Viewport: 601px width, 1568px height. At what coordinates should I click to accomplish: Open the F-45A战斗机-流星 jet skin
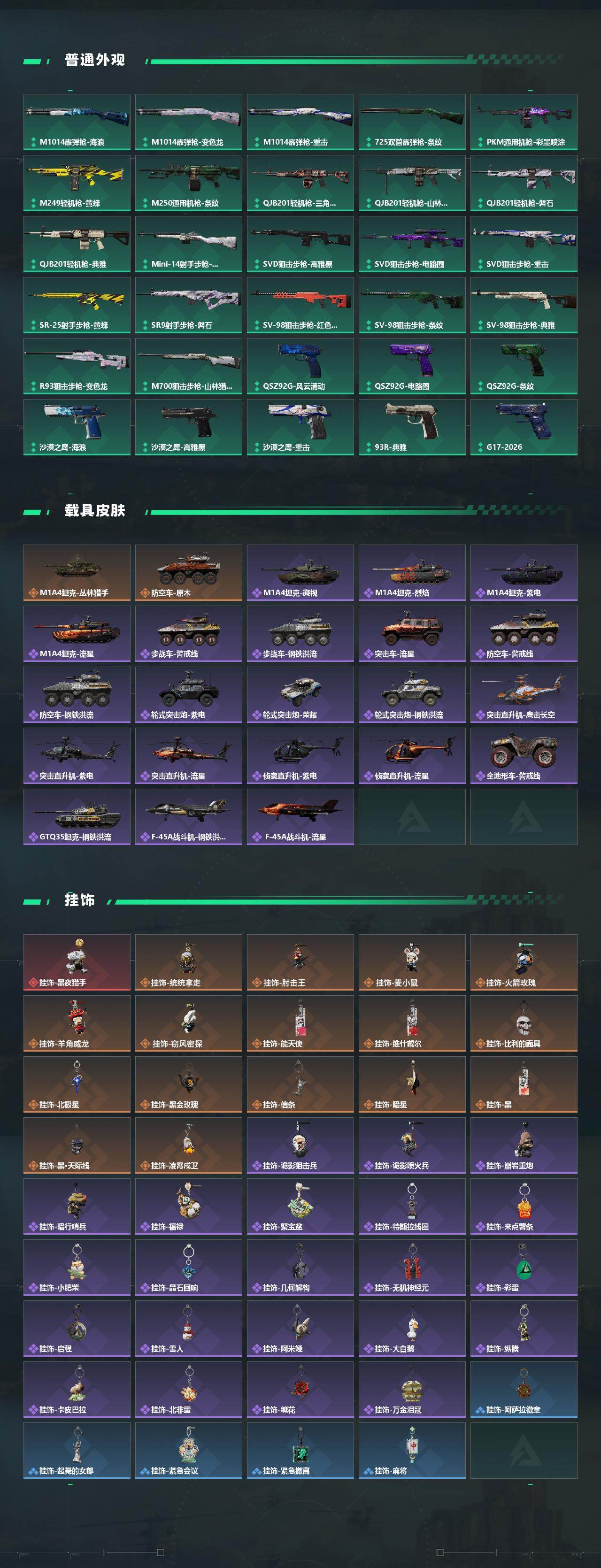pyautogui.click(x=300, y=817)
